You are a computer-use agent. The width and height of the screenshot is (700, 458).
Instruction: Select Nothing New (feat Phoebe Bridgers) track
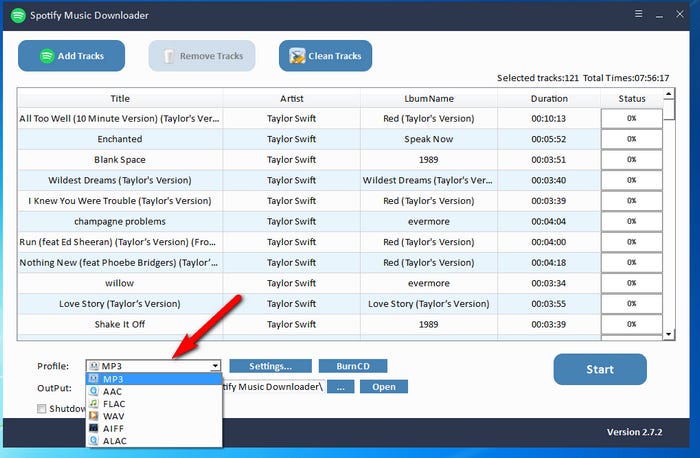point(119,262)
